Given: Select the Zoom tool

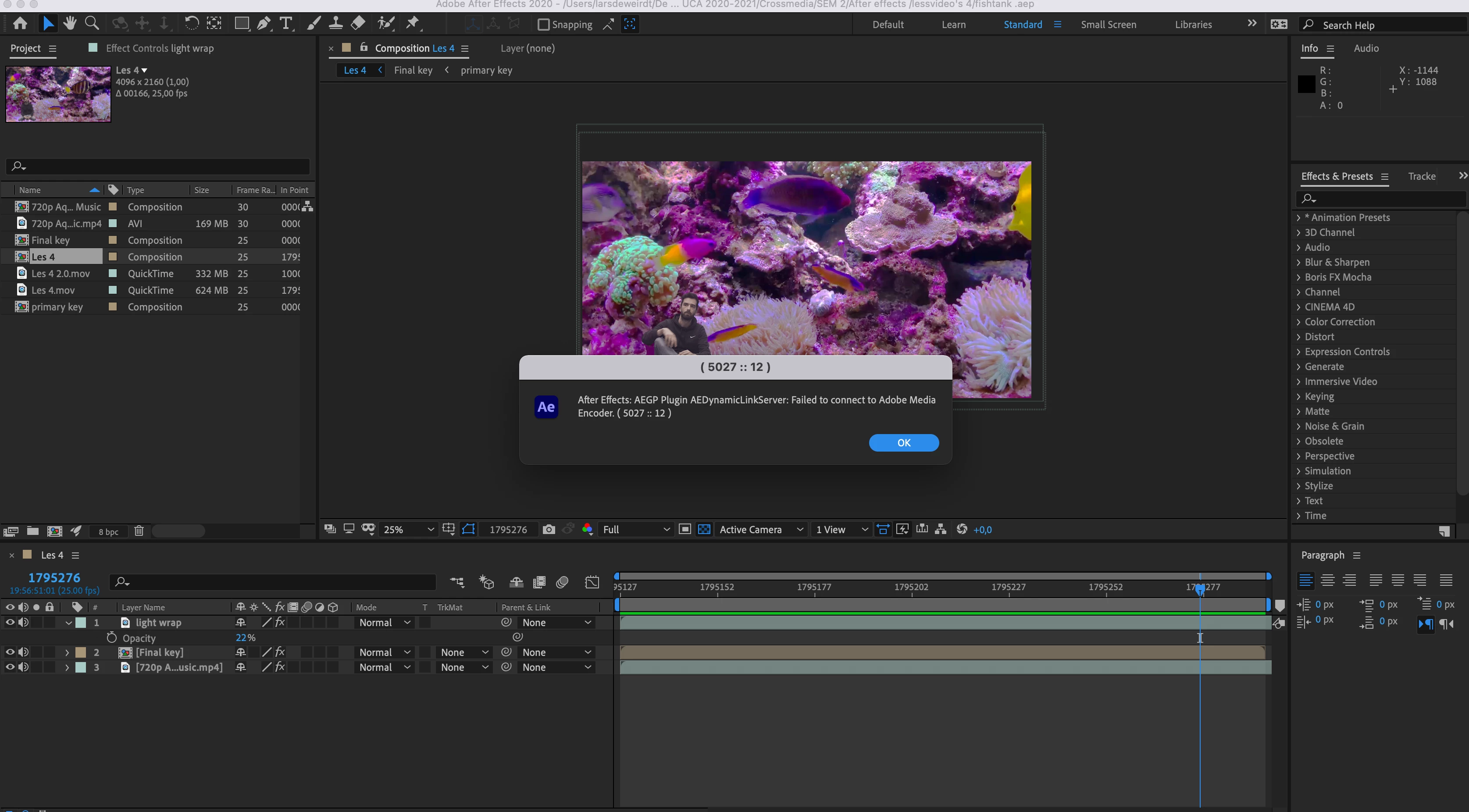Looking at the screenshot, I should coord(91,24).
